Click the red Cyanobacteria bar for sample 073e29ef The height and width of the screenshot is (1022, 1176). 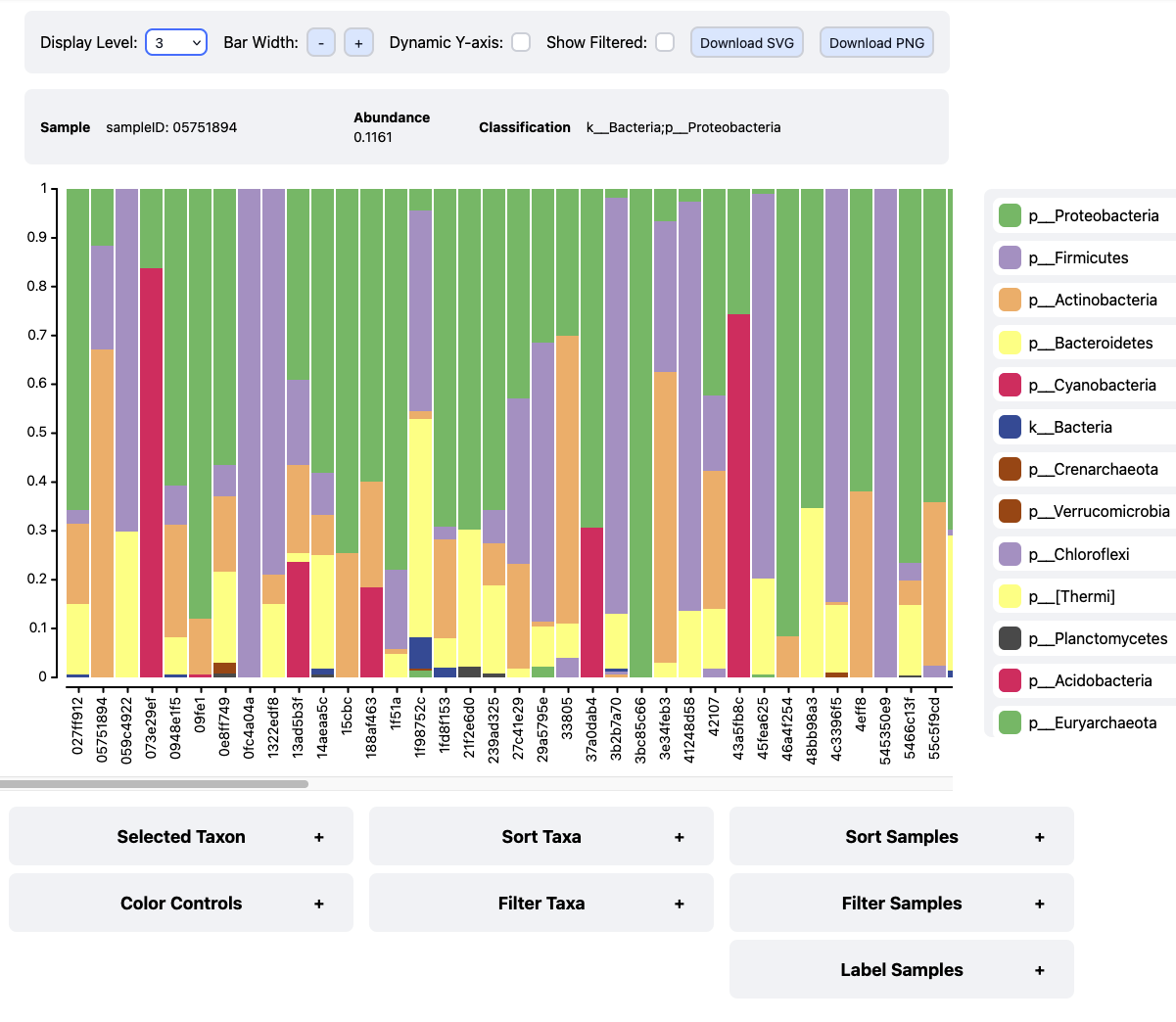151,472
